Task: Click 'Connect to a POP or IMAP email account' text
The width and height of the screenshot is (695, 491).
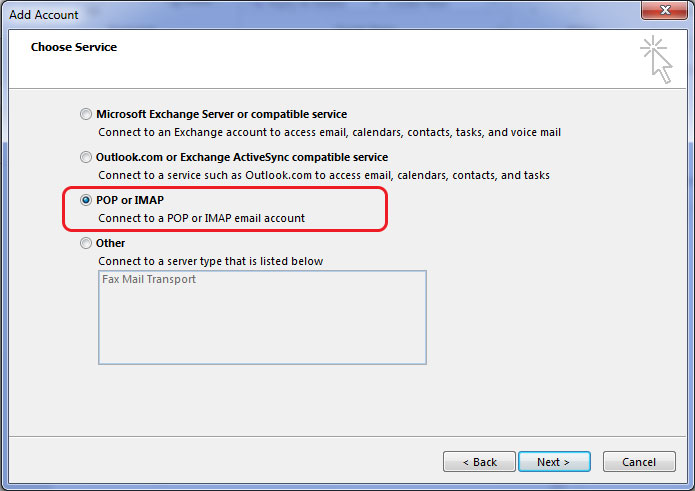Action: tap(202, 218)
